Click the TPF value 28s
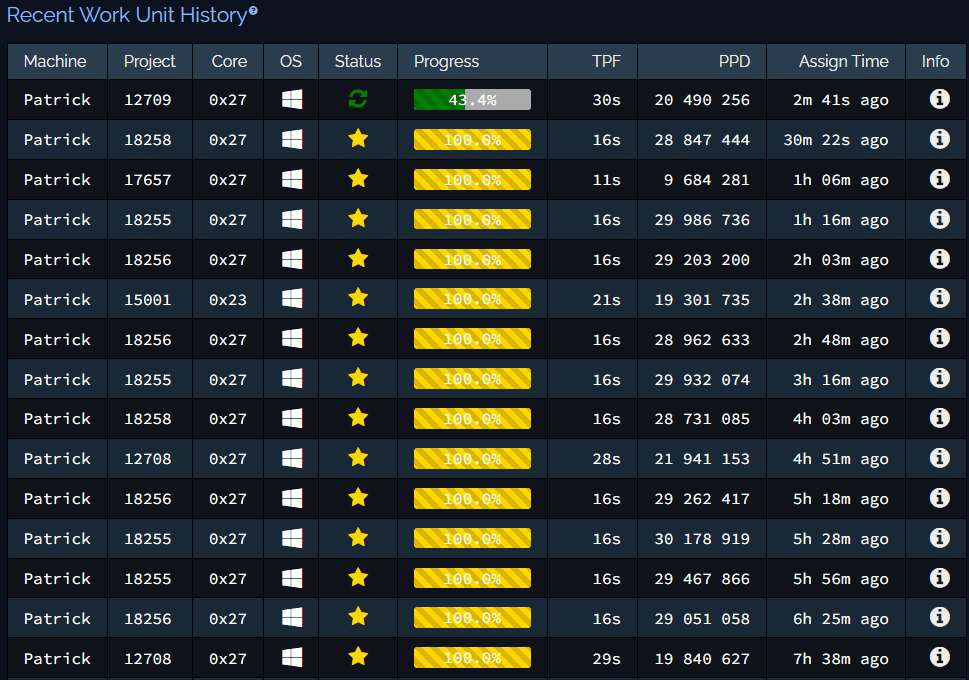Screen dimensions: 969x680 (606, 459)
